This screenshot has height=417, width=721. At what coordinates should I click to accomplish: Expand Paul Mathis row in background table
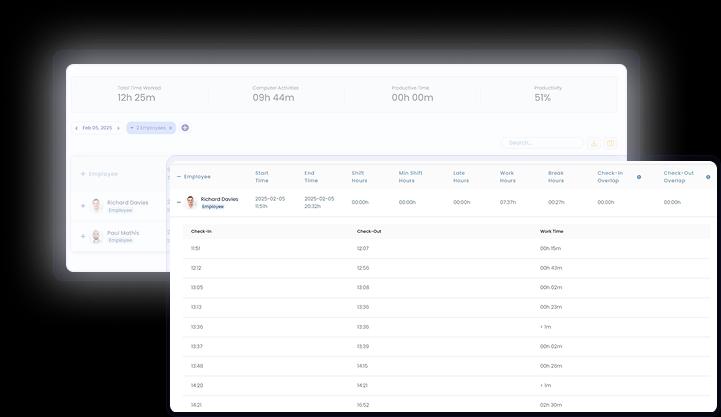coord(83,237)
